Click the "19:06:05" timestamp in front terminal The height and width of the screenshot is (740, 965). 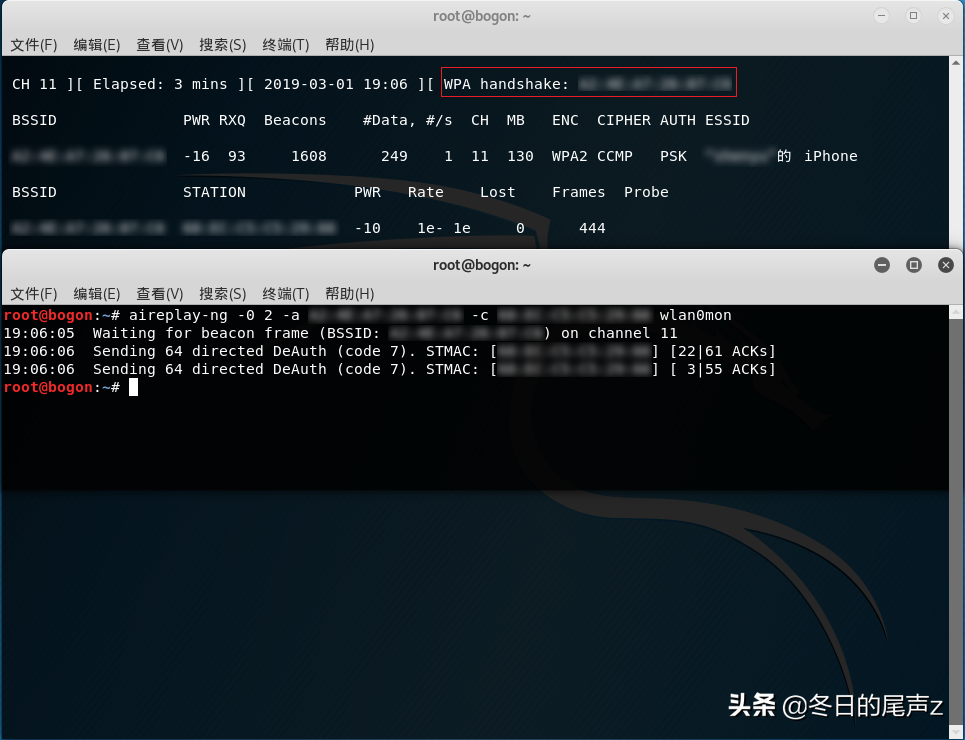[39, 333]
